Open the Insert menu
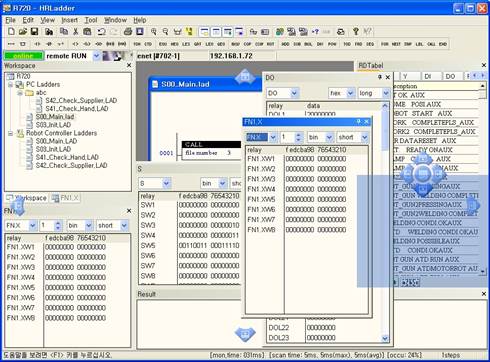This screenshot has height=362, width=490. pos(69,20)
